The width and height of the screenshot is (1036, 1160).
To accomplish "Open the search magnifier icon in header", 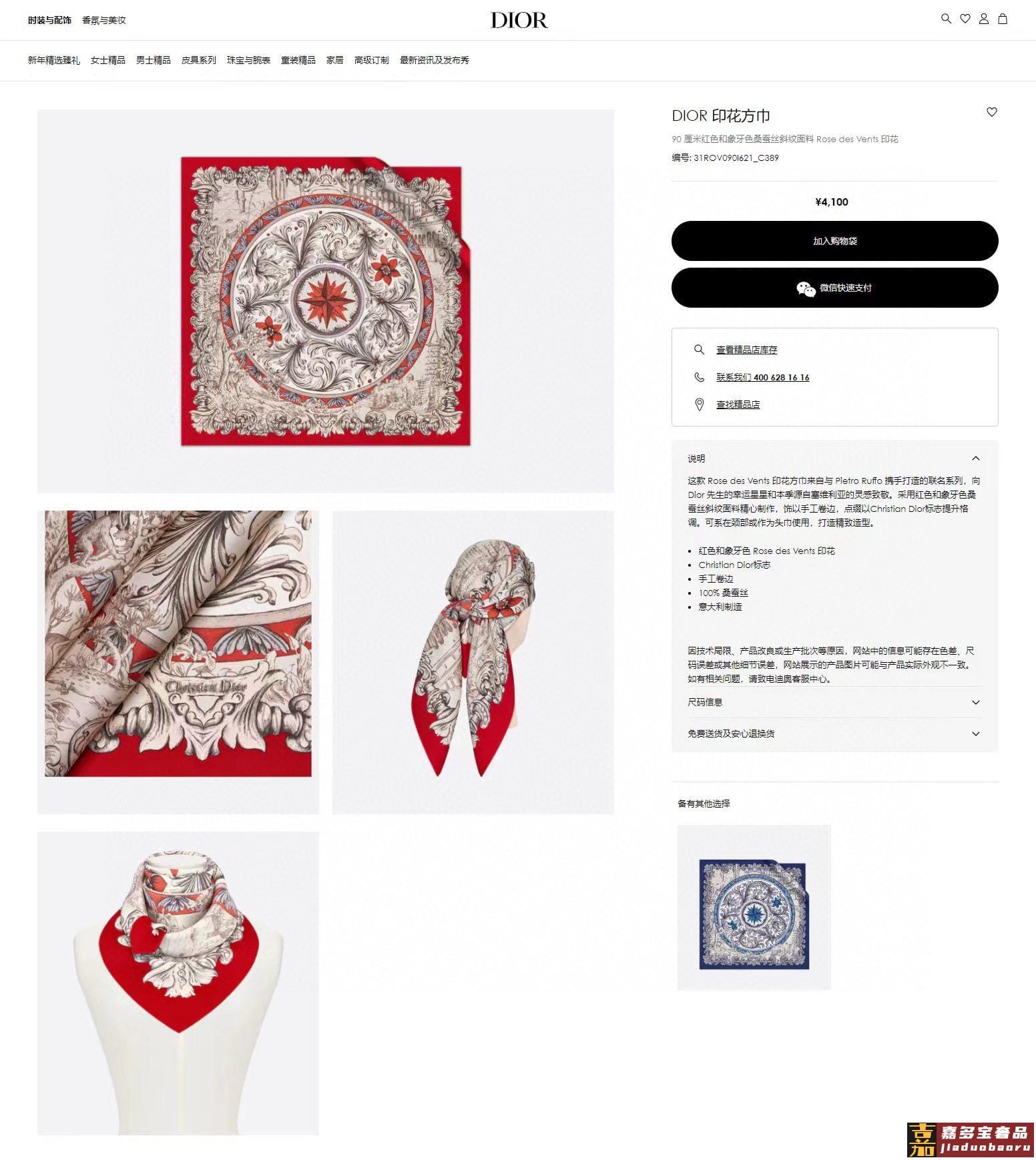I will [x=945, y=19].
